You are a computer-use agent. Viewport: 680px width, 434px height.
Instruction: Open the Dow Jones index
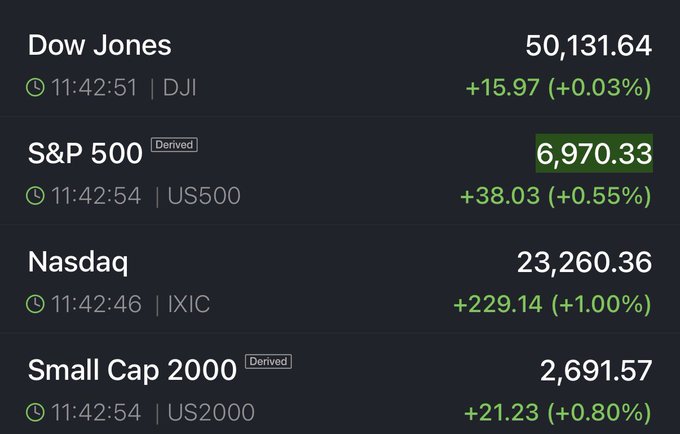click(99, 45)
